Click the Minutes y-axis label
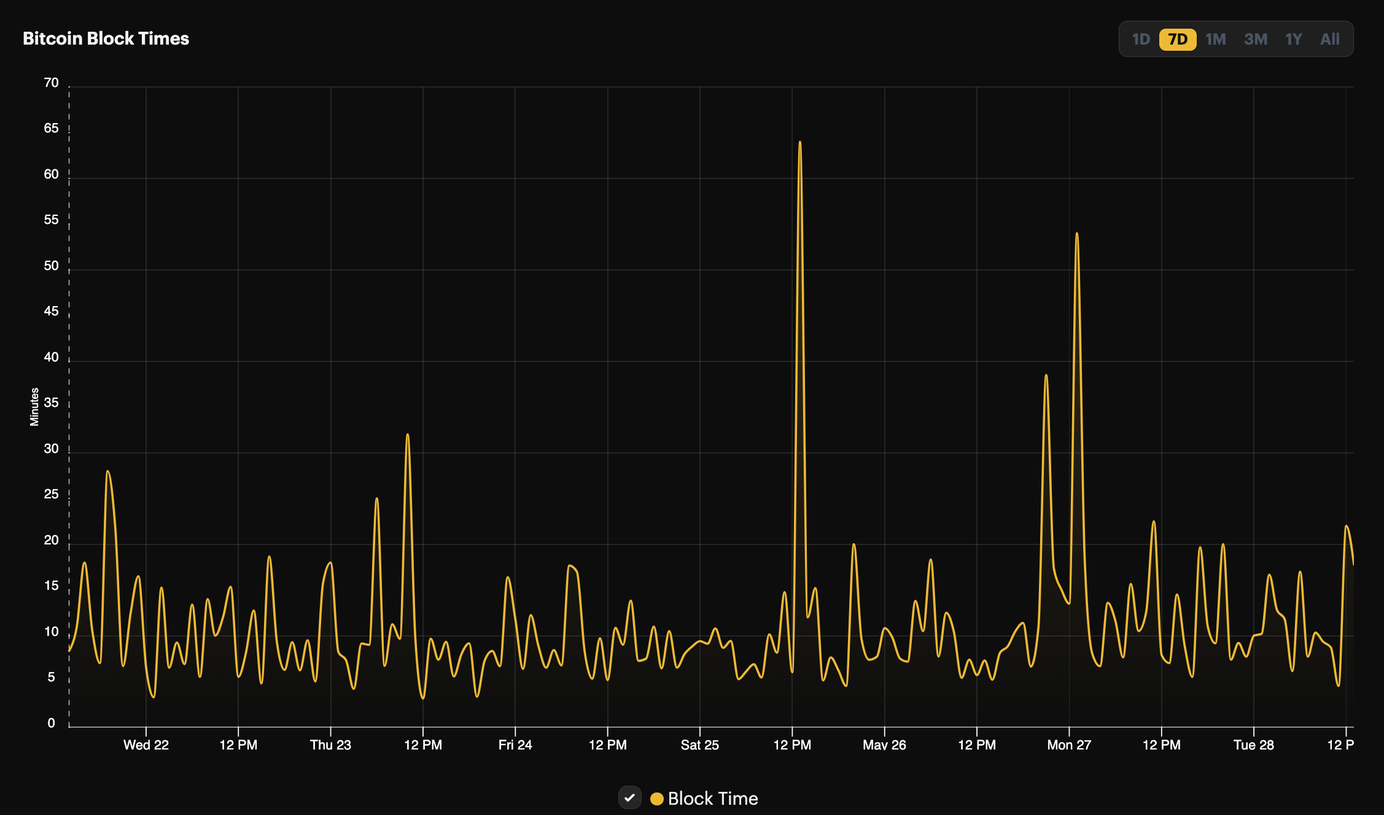Image resolution: width=1384 pixels, height=815 pixels. tap(34, 407)
